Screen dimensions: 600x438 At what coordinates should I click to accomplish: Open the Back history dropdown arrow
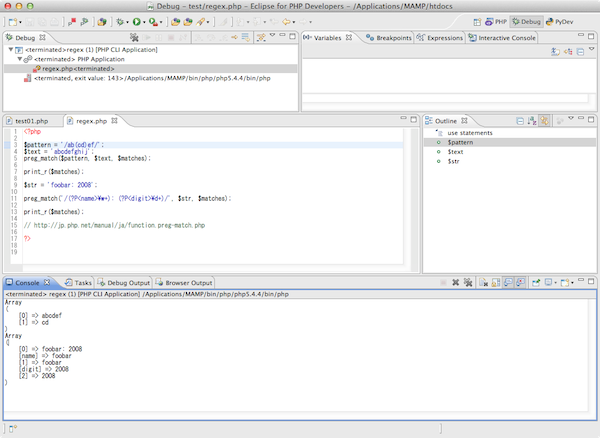pyautogui.click(x=294, y=23)
